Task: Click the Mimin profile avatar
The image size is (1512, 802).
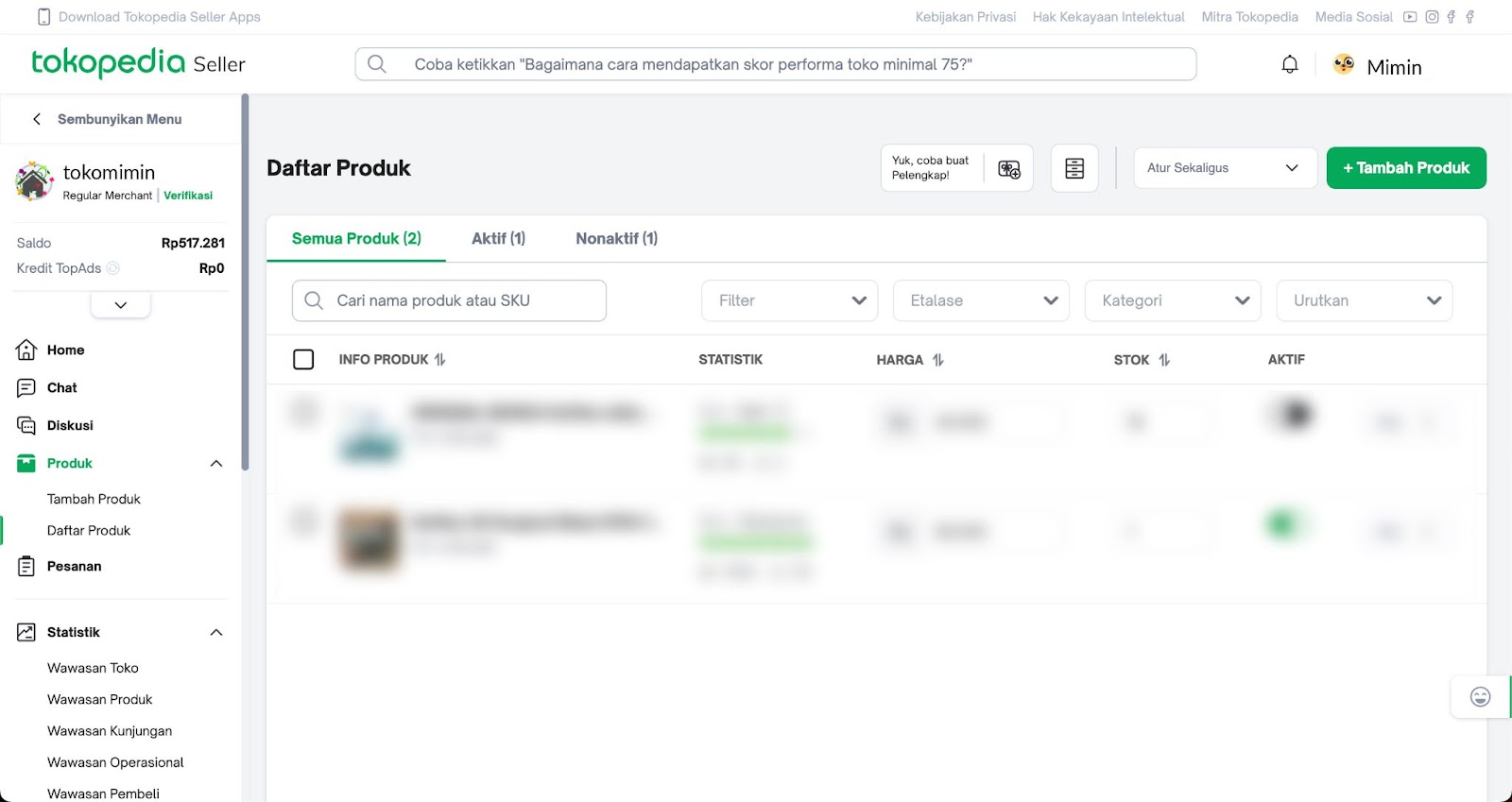Action: point(1344,64)
